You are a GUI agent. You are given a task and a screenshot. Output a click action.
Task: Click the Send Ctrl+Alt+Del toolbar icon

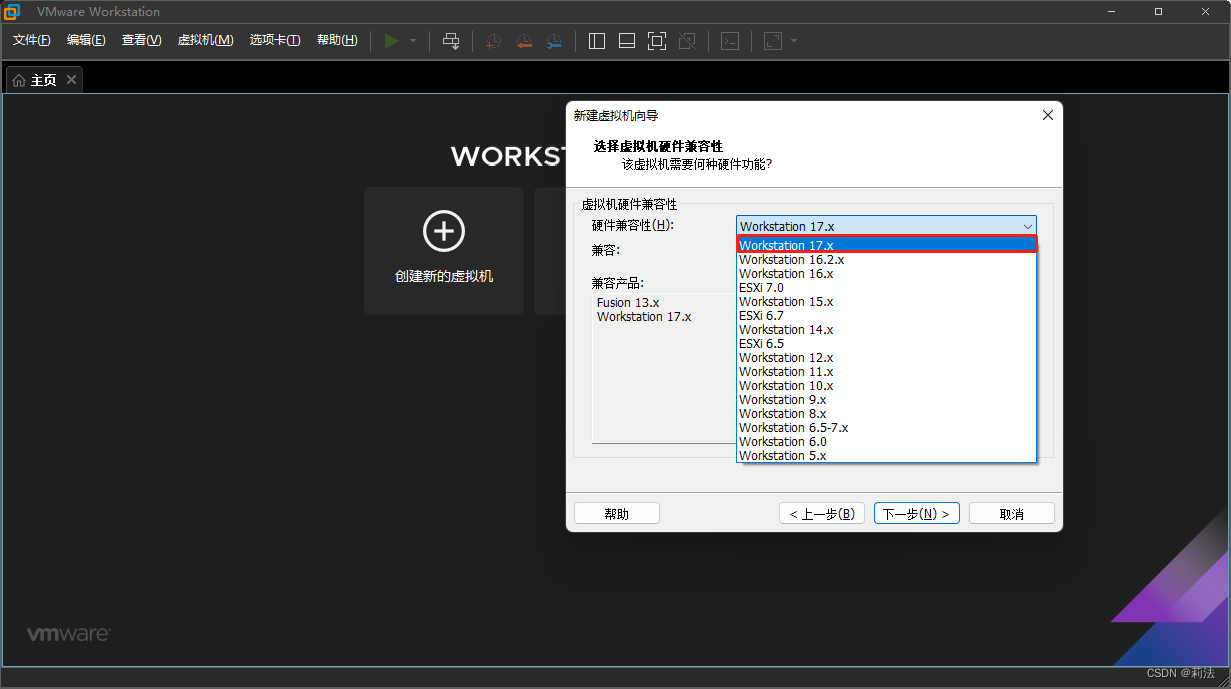(x=451, y=41)
